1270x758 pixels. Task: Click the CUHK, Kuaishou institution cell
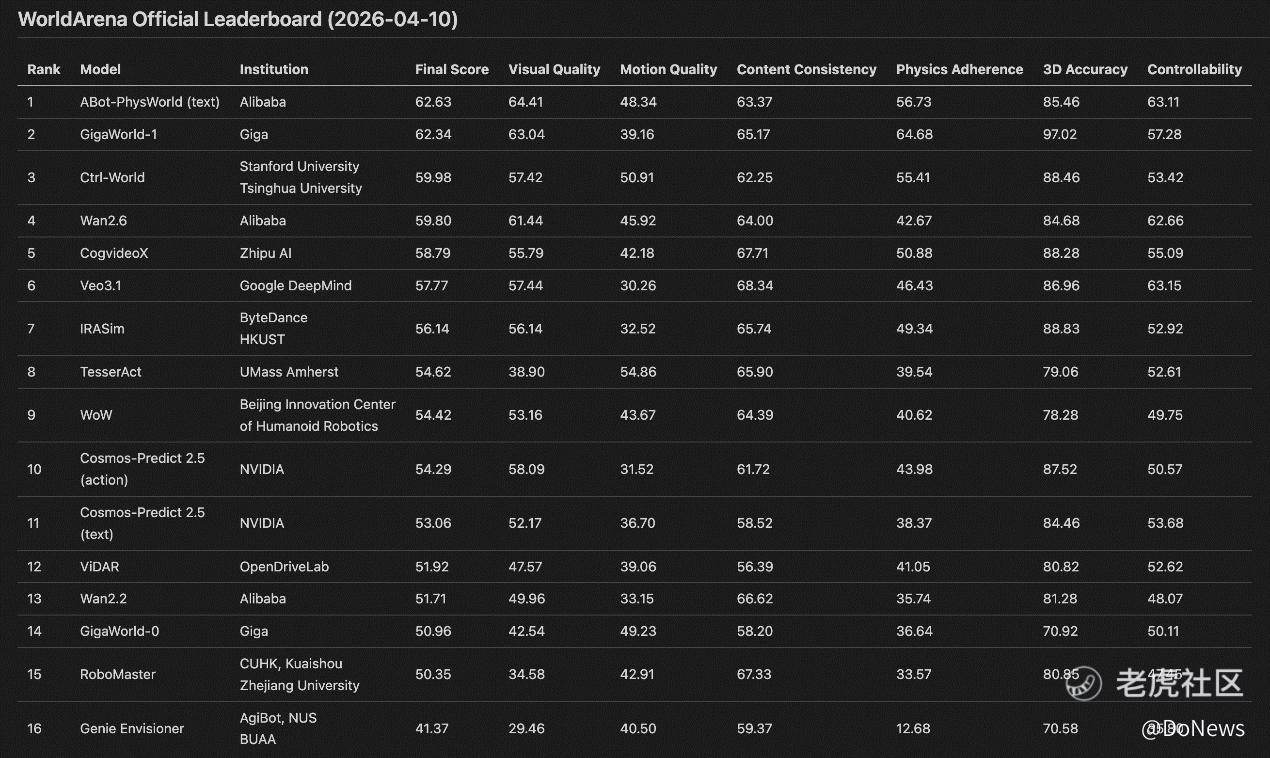pos(300,674)
